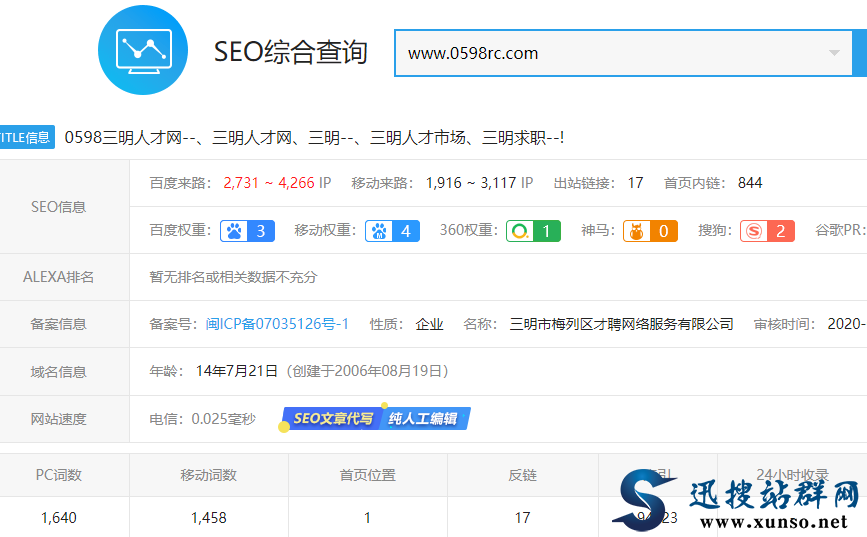Open the 闽ICP备07035126号-1 record link
The image size is (867, 537).
click(x=277, y=324)
